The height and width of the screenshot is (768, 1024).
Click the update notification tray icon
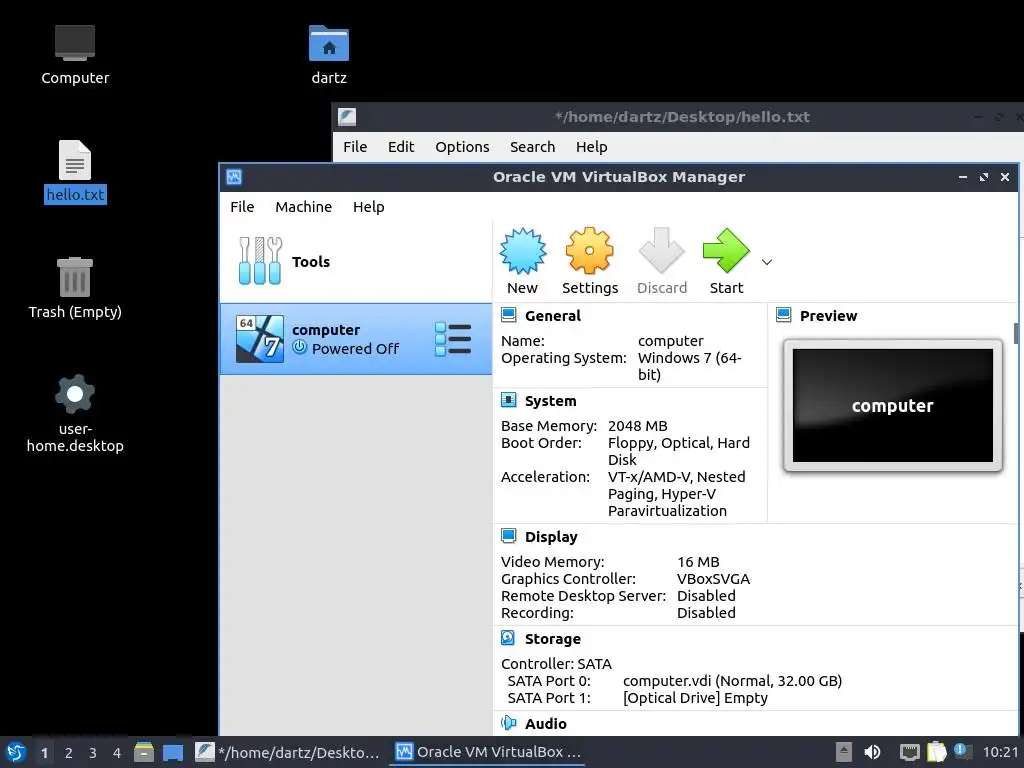[962, 751]
